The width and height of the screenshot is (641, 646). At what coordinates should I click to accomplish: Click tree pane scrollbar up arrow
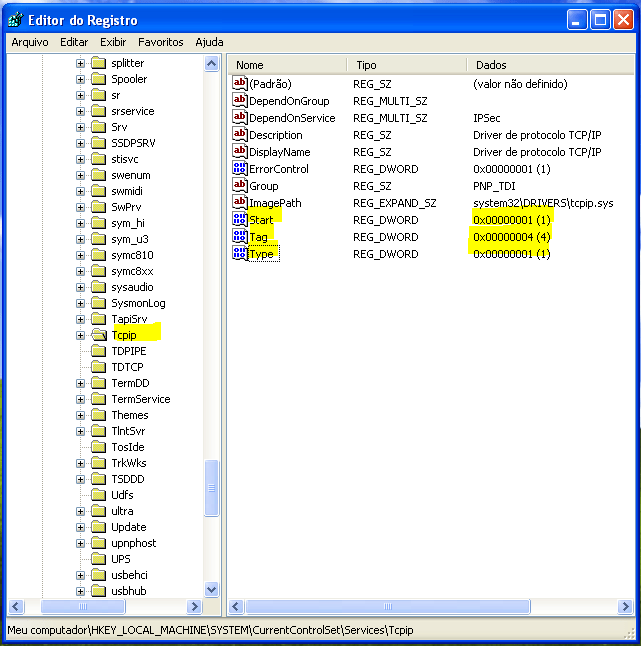(211, 64)
